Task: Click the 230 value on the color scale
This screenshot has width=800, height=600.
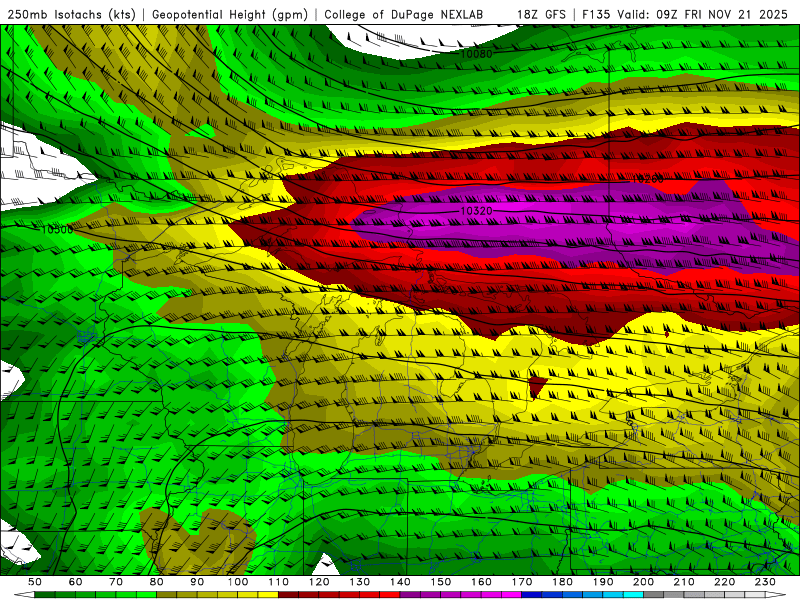Action: [x=765, y=582]
